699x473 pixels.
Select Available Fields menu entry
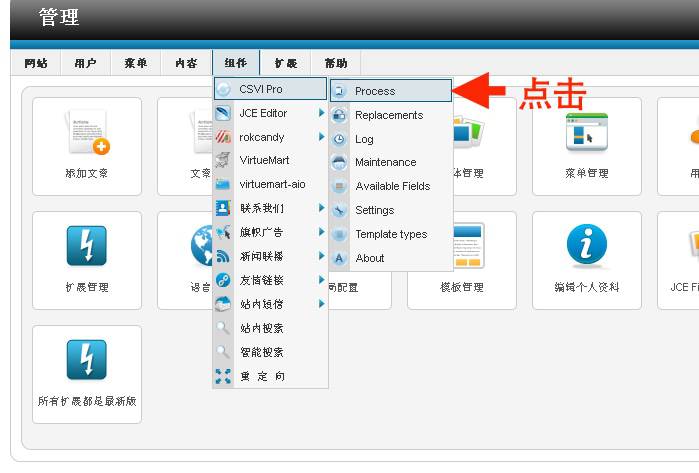tap(392, 186)
